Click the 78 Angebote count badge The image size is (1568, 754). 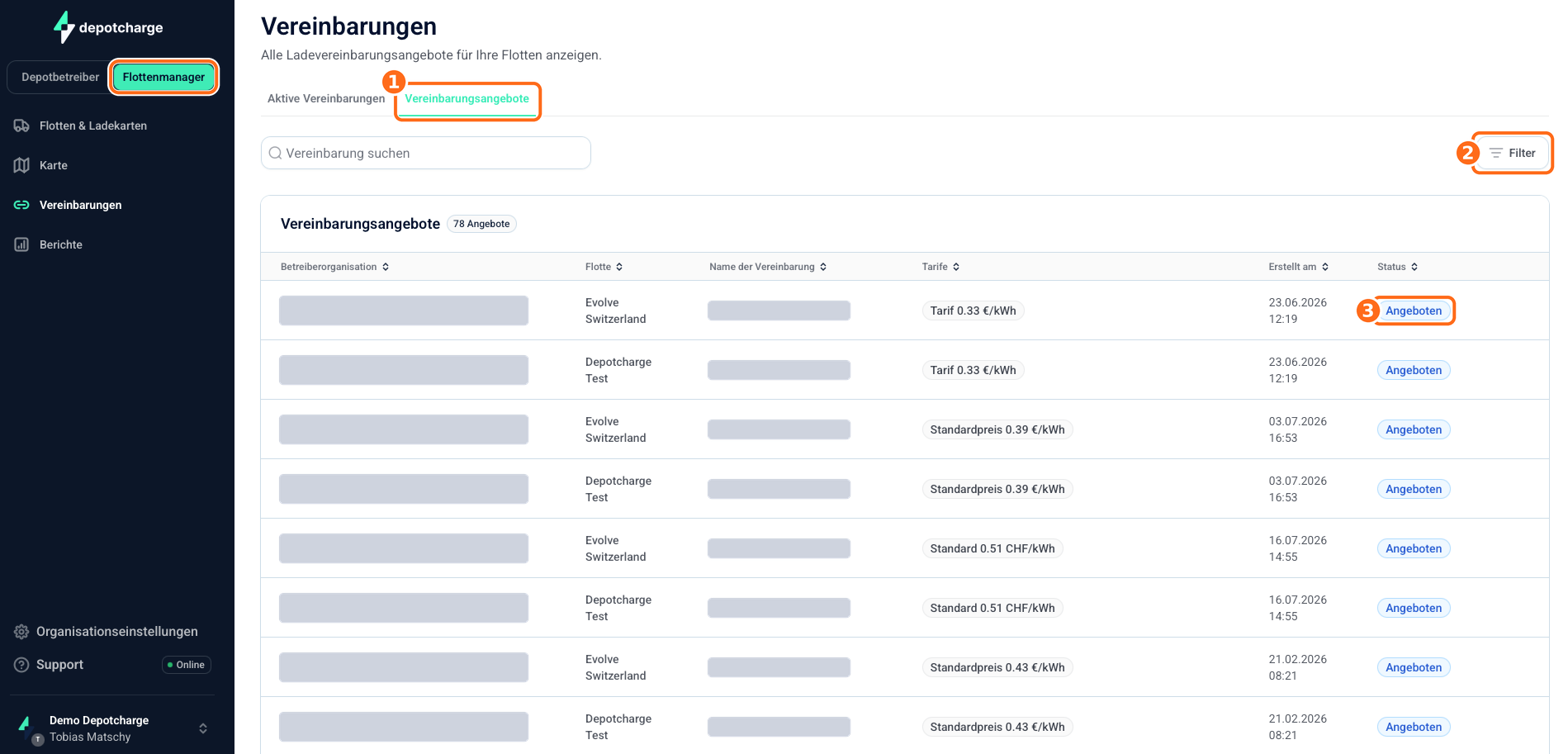tap(481, 224)
